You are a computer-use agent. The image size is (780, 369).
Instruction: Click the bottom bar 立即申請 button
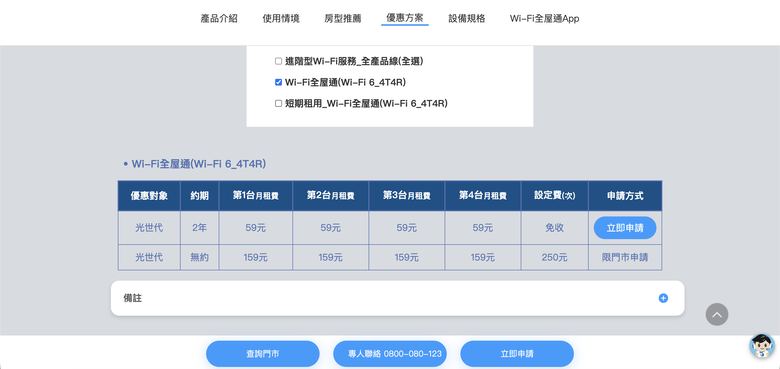(x=517, y=354)
